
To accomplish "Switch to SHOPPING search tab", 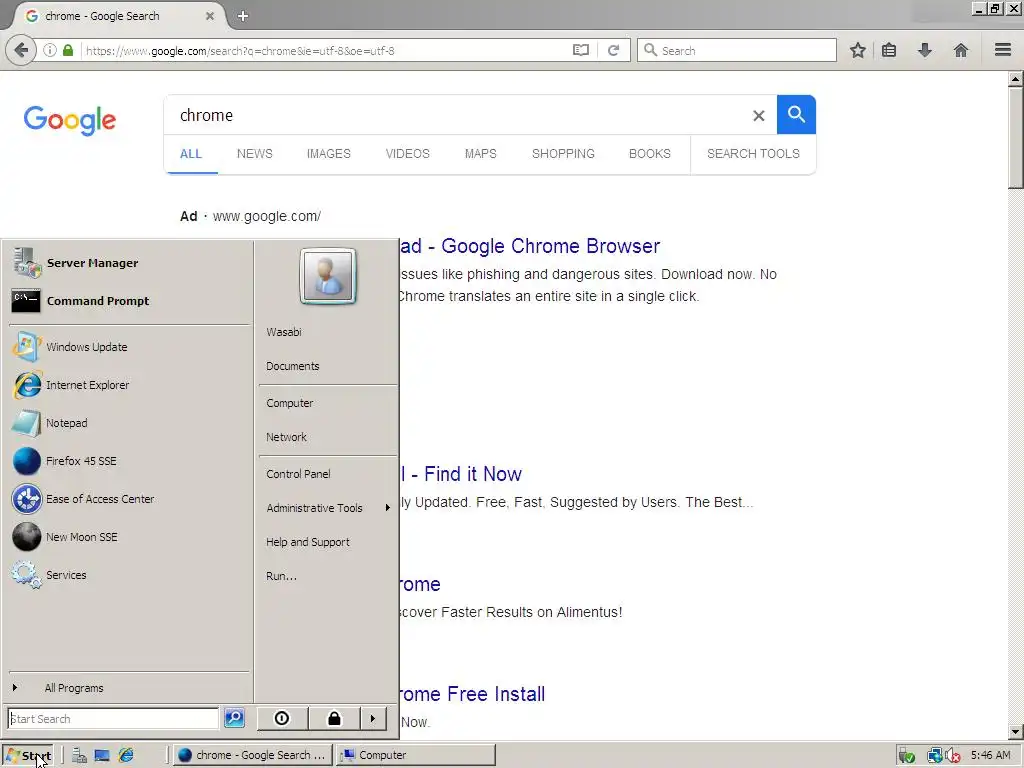I will coord(563,153).
